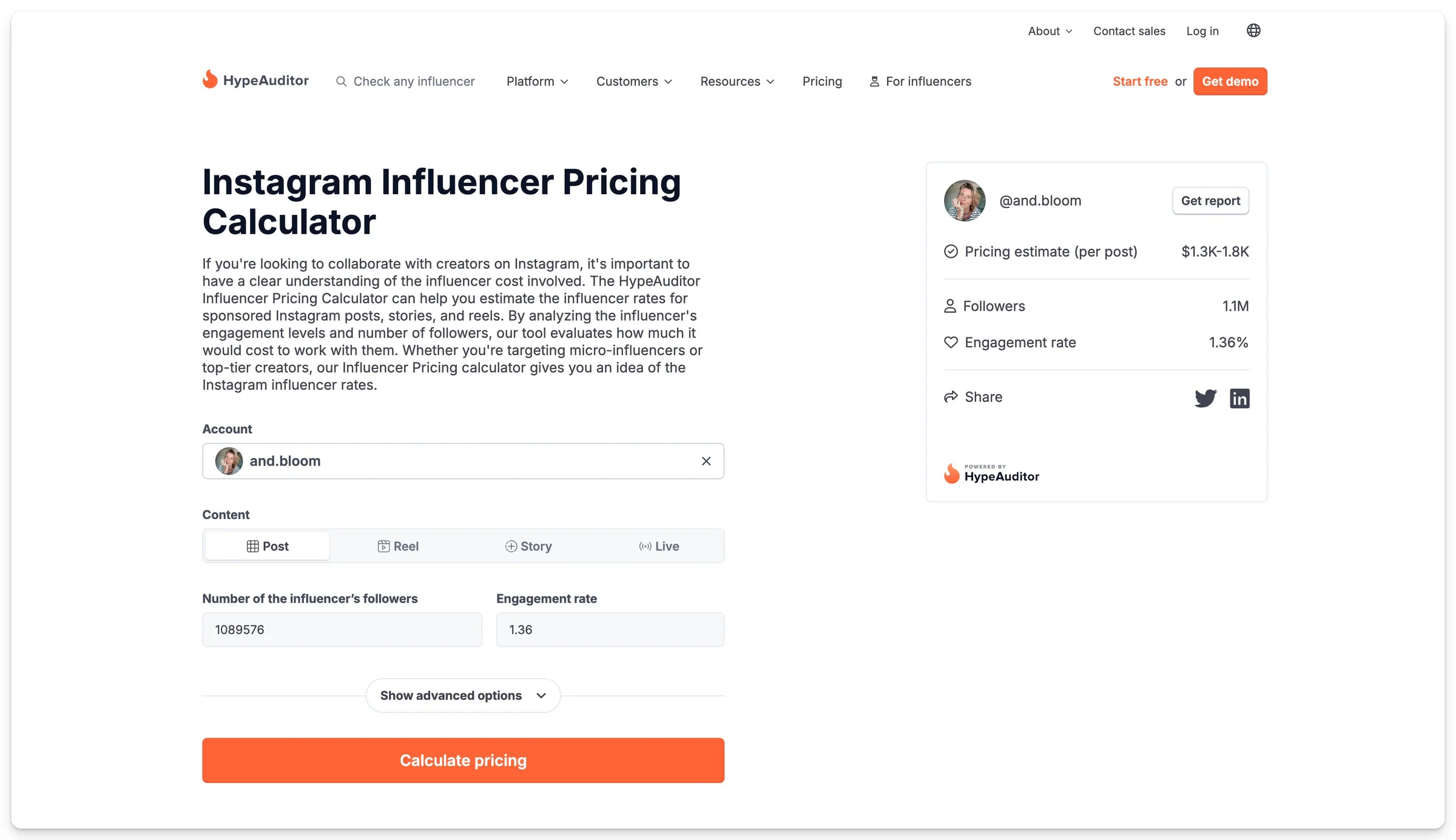Share result on LinkedIn
Screen dimensions: 1456x840
(1239, 398)
